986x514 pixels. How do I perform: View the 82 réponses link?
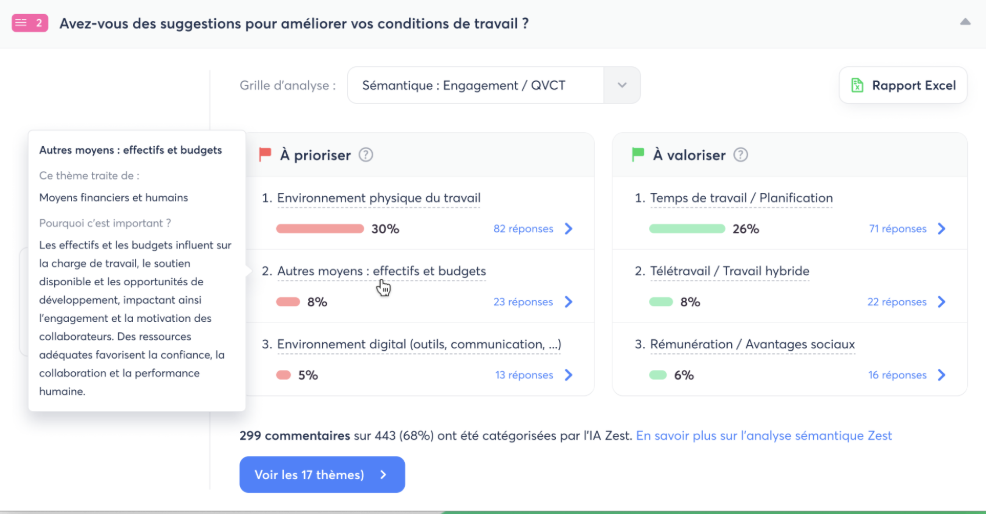523,229
